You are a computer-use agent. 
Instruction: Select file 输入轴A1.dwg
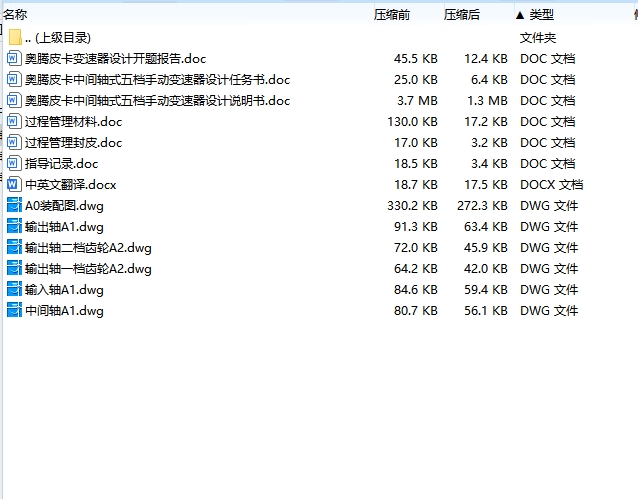(x=64, y=290)
